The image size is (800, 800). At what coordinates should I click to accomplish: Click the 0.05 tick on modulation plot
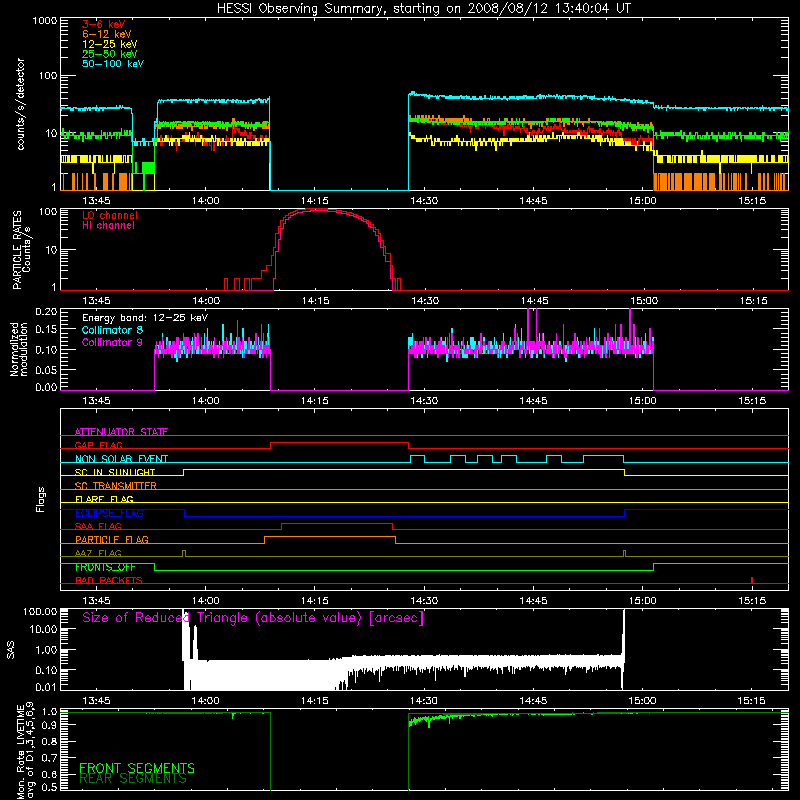[x=46, y=369]
